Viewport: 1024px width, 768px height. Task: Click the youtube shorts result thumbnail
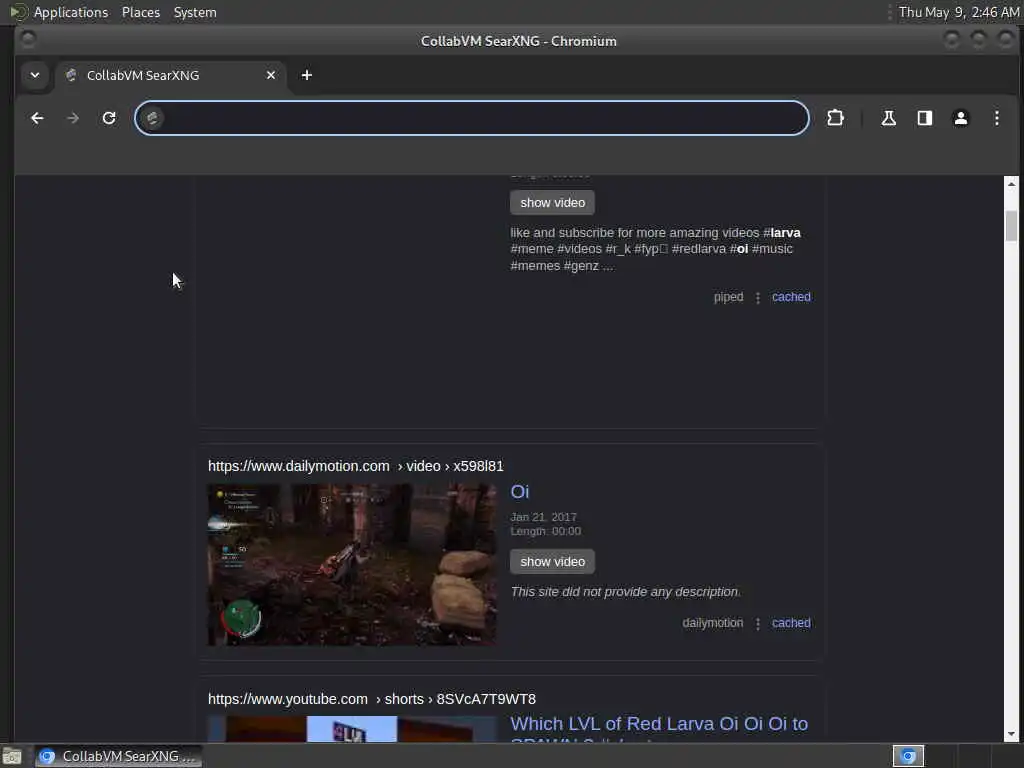352,729
